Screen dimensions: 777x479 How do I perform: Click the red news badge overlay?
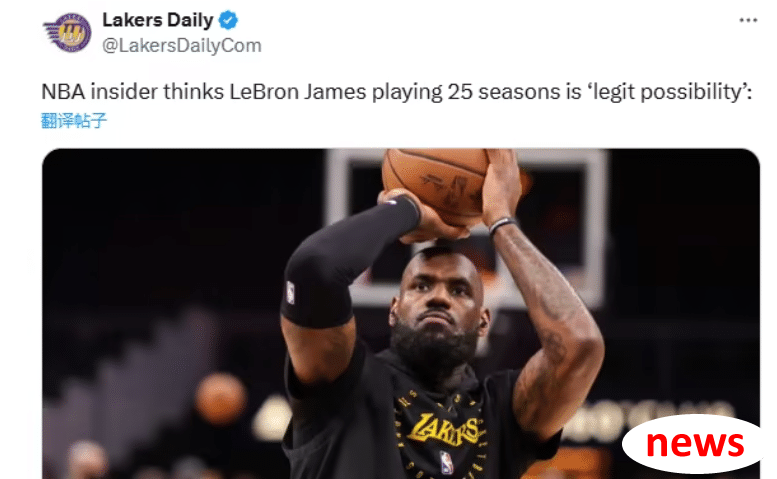coord(693,444)
